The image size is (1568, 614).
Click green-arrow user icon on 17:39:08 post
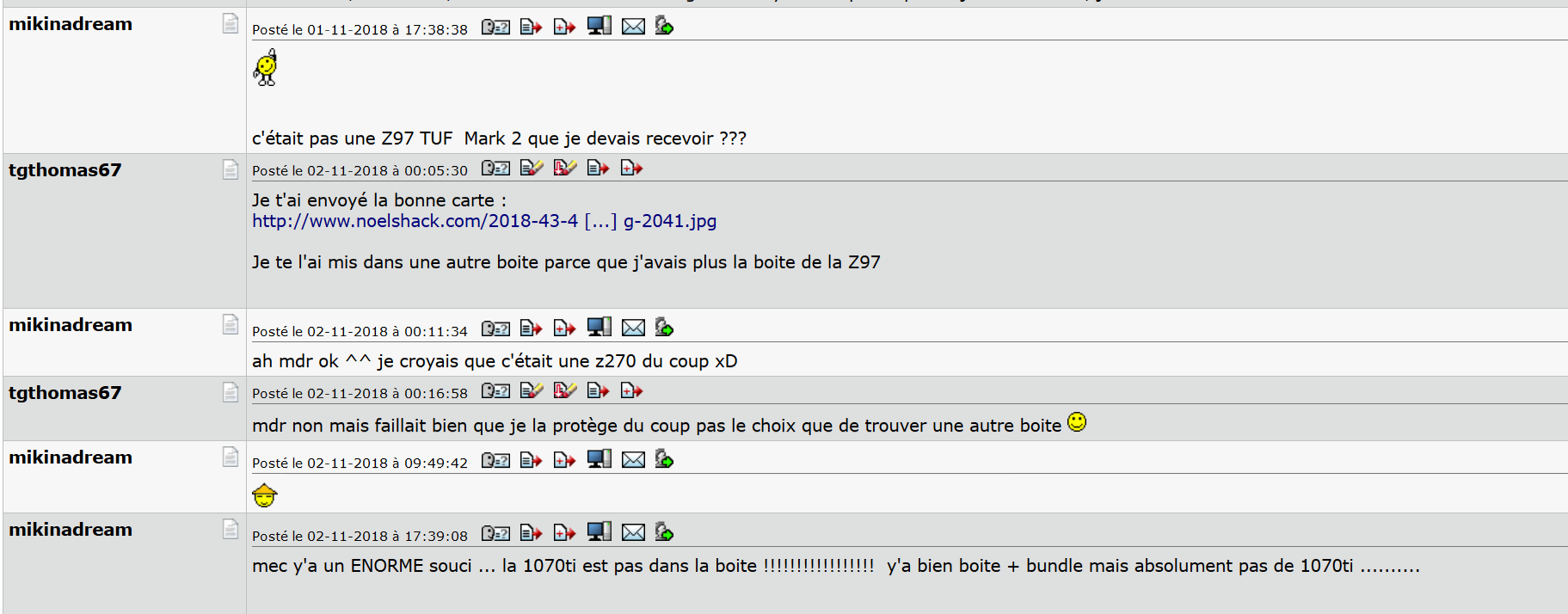coord(664,532)
